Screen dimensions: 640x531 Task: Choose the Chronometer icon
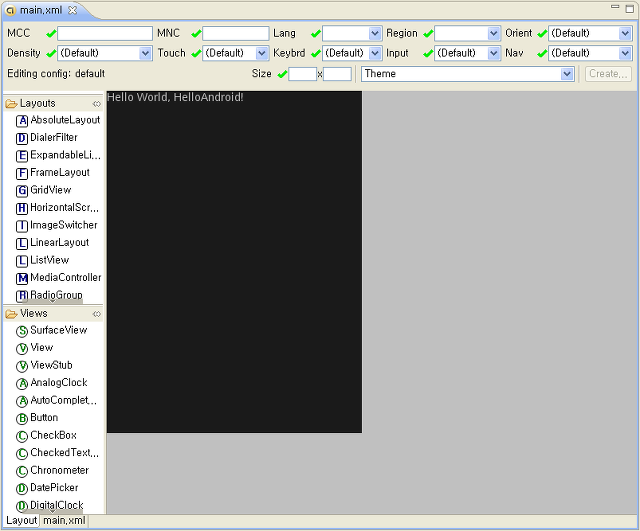click(22, 471)
